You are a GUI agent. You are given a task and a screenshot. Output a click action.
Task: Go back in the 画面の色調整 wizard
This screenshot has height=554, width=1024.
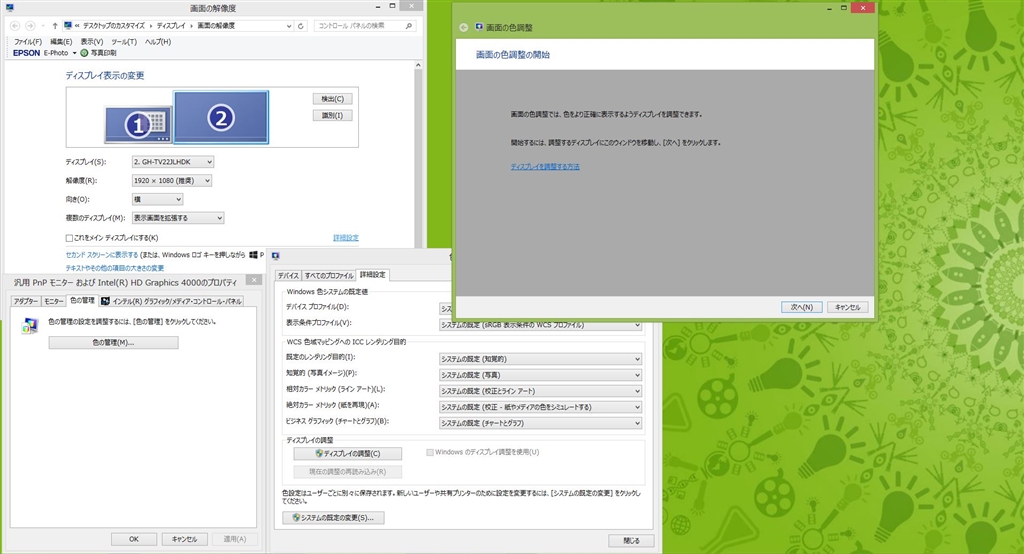click(464, 27)
